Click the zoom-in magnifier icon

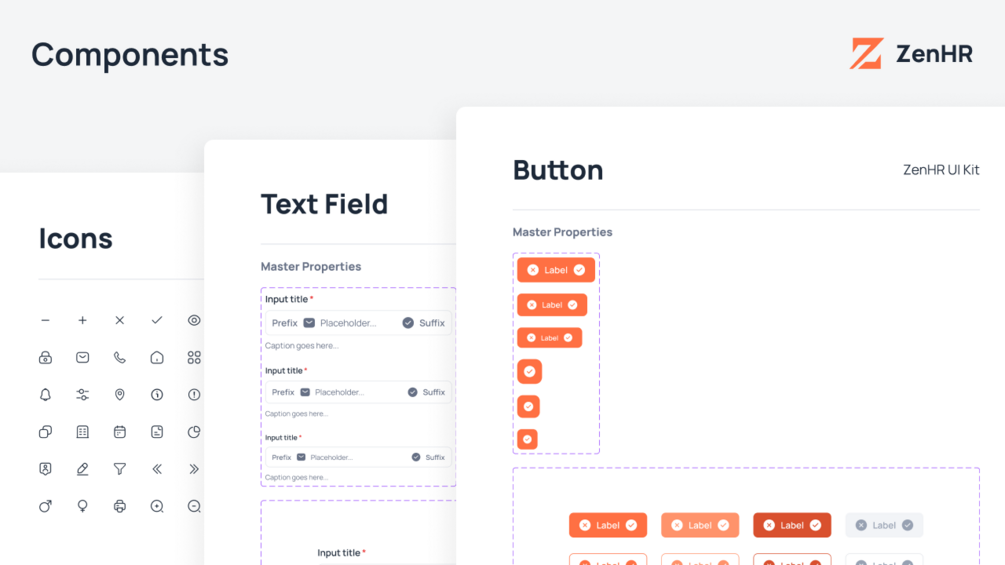tap(157, 506)
